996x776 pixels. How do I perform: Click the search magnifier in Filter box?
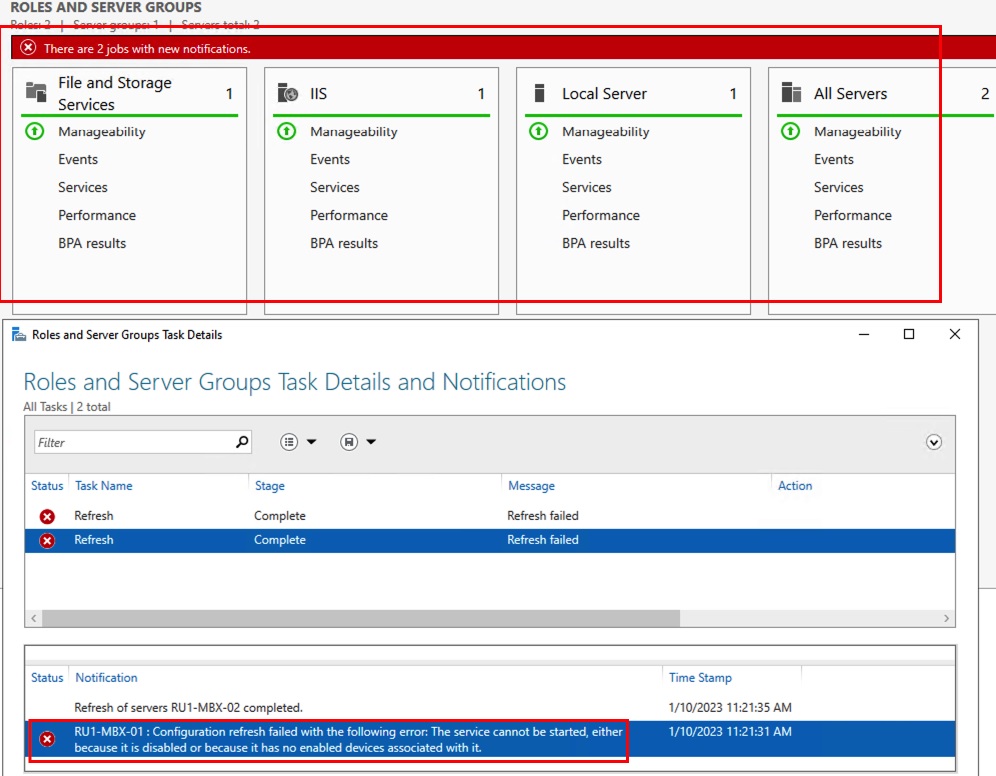(x=242, y=442)
